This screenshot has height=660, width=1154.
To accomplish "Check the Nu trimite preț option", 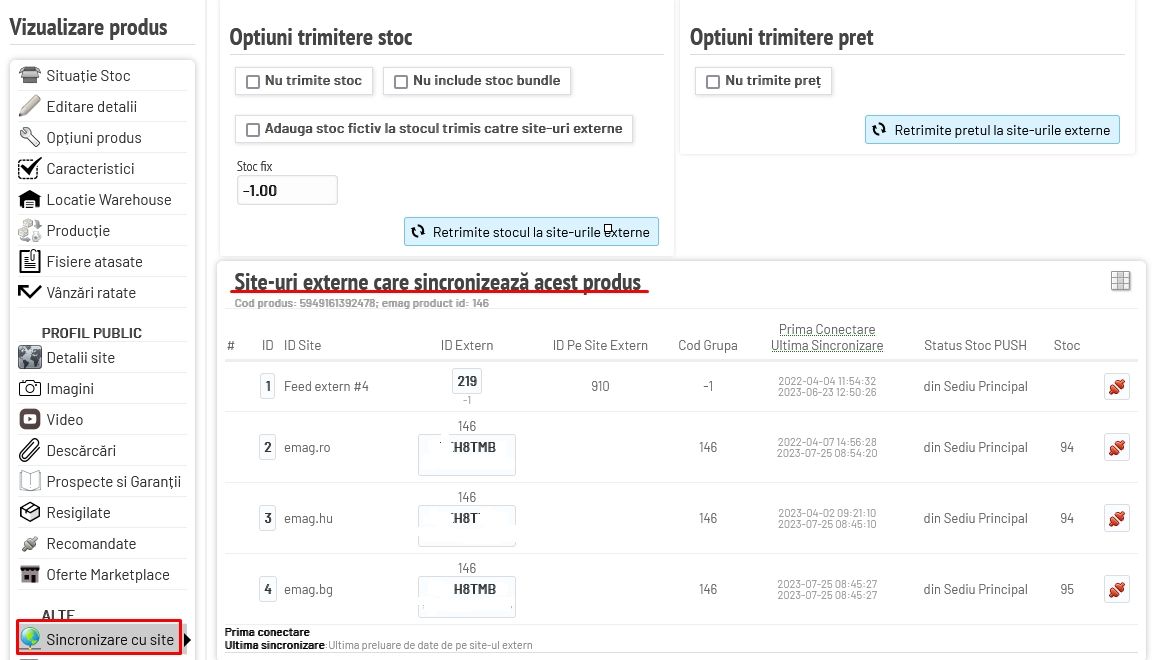I will (x=713, y=82).
